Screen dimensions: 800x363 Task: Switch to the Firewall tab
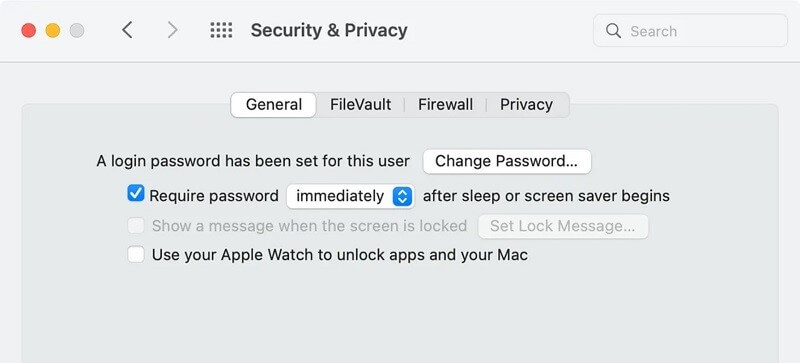click(445, 105)
